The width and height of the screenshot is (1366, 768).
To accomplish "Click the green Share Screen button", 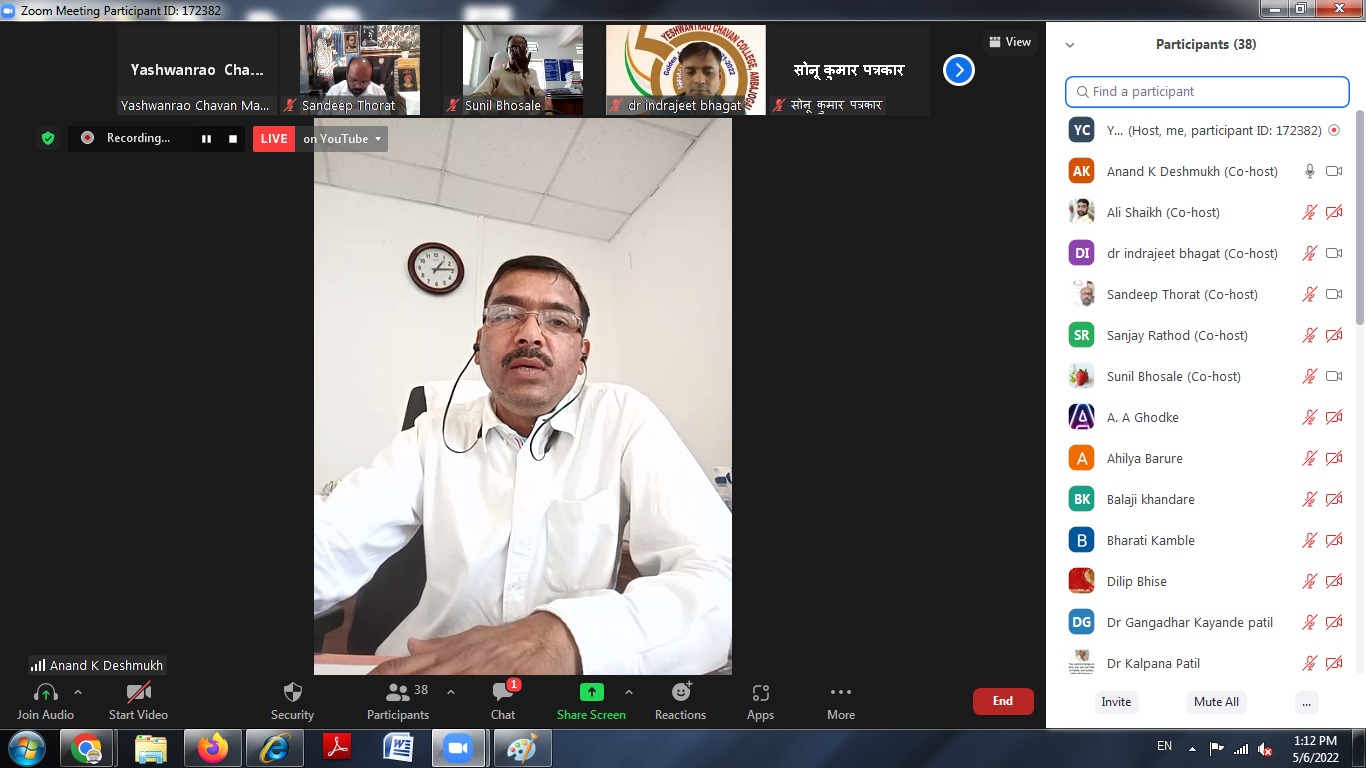I will (591, 700).
